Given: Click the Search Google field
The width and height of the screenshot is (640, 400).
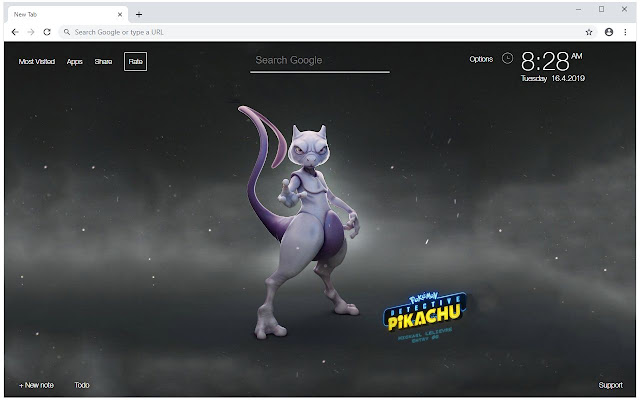Looking at the screenshot, I should pyautogui.click(x=320, y=61).
